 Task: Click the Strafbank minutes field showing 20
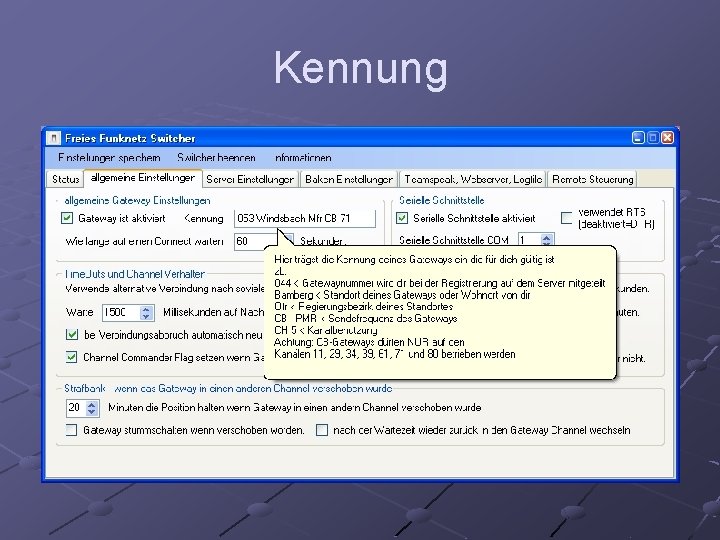click(x=76, y=408)
